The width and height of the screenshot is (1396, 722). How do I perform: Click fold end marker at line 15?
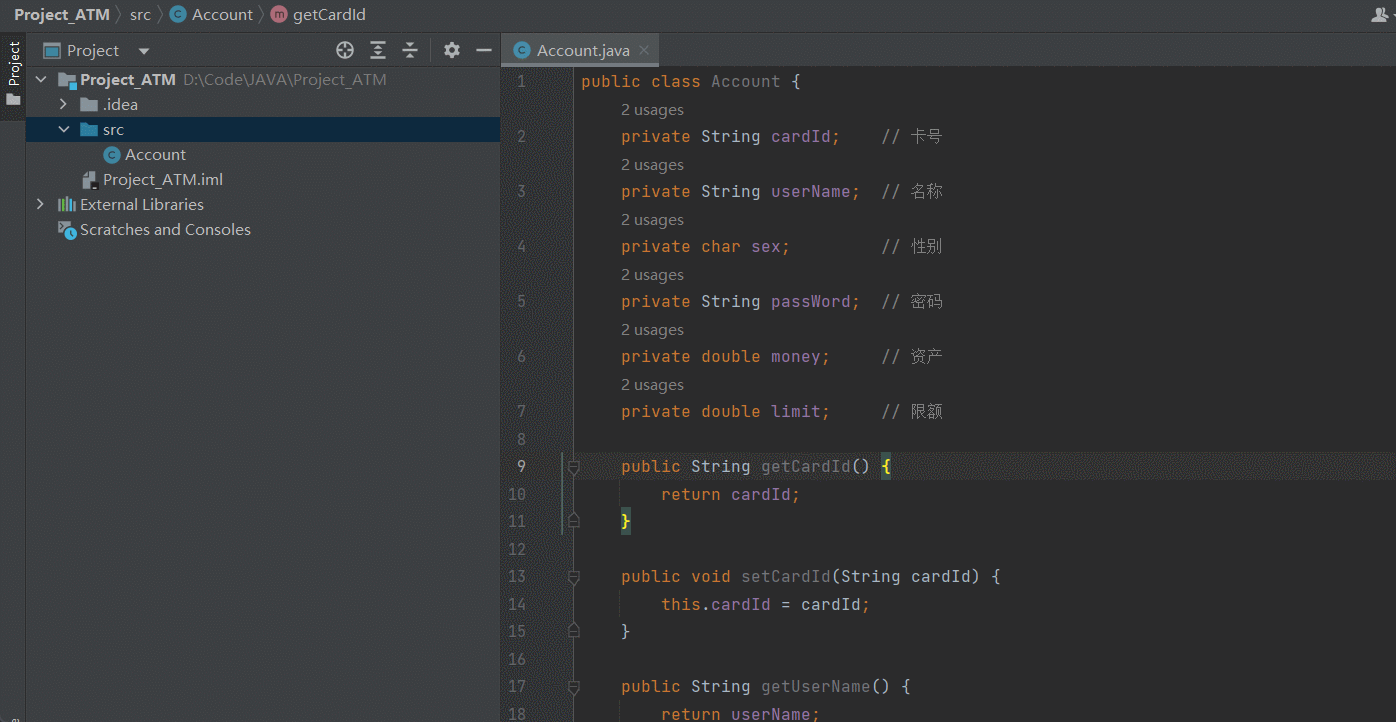coord(574,630)
